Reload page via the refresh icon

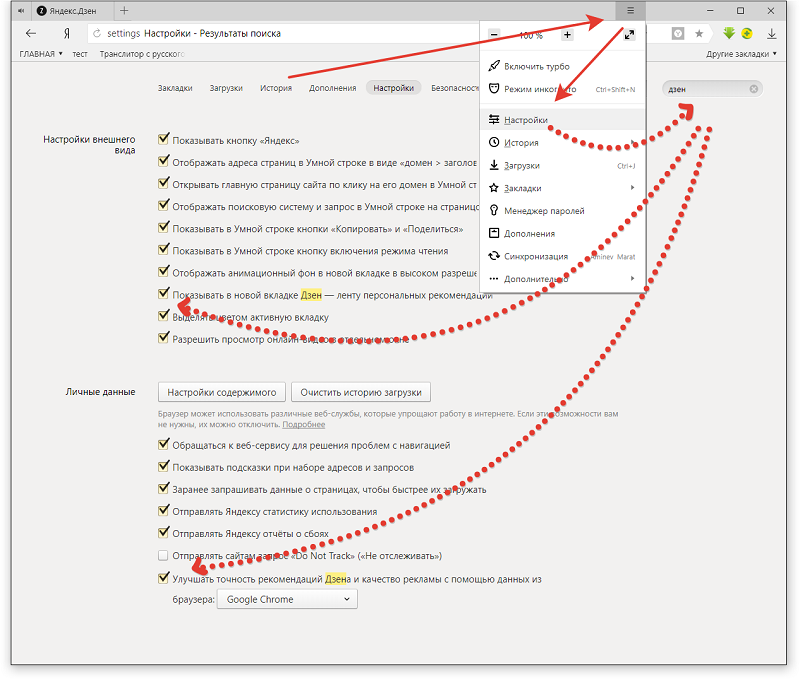96,34
